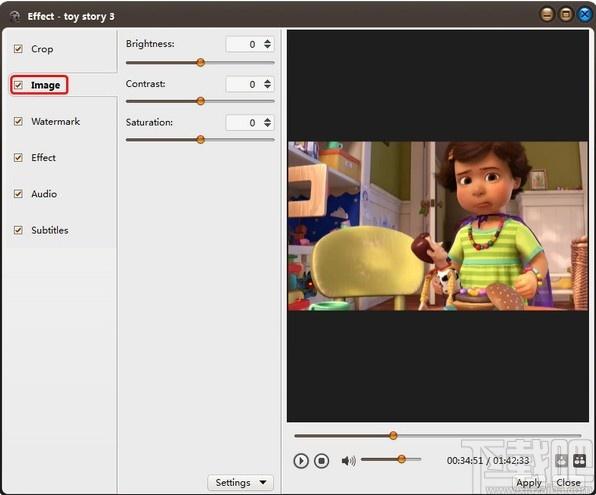Click the grayed preview mode icon
The image size is (596, 495).
click(561, 461)
